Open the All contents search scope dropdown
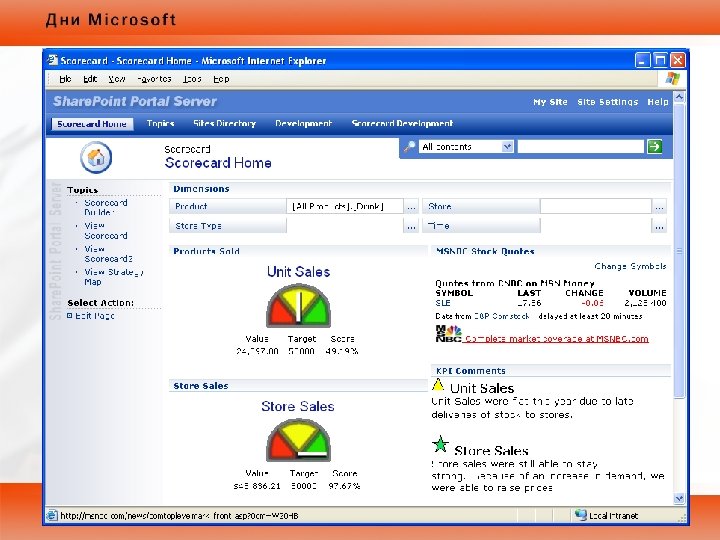Screen dimensions: 720x540 (x=507, y=146)
